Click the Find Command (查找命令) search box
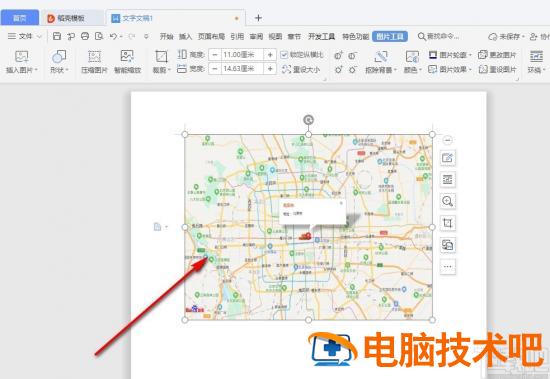This screenshot has width=550, height=379. (438, 36)
